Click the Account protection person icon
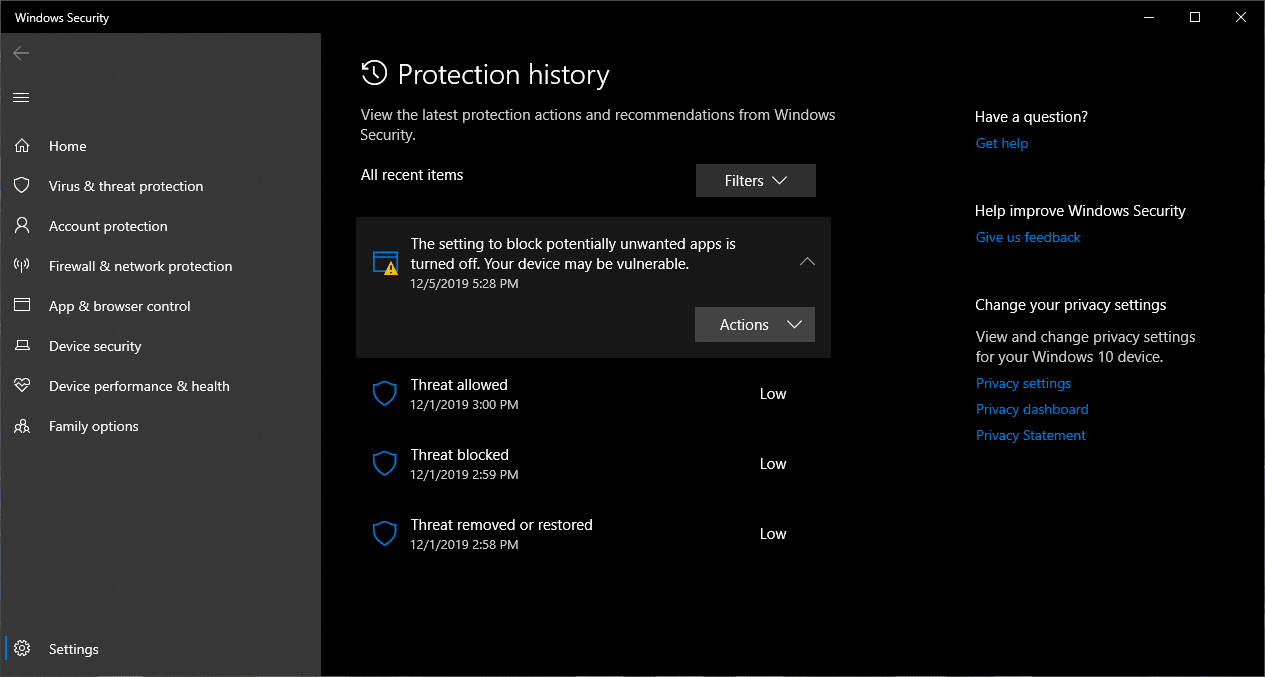This screenshot has width=1265, height=677. 21,226
